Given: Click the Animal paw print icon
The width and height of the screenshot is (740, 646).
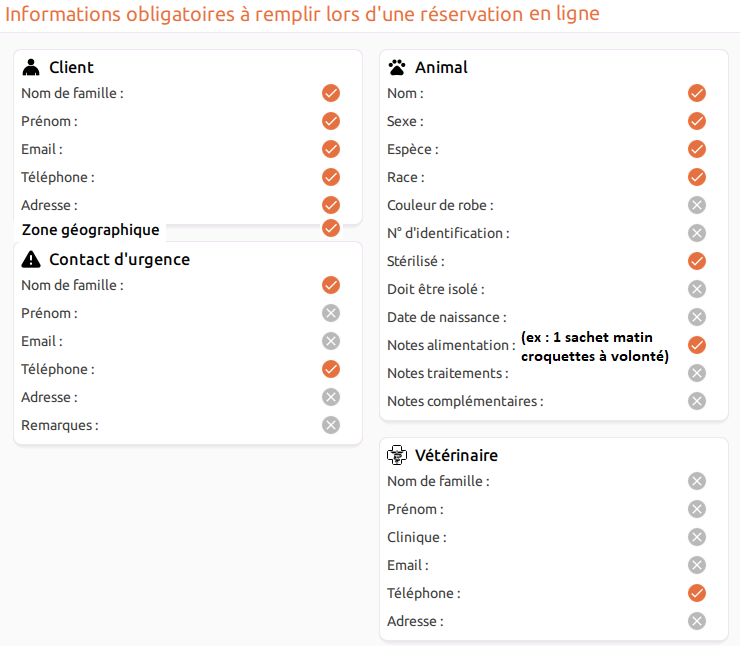Looking at the screenshot, I should click(x=397, y=67).
